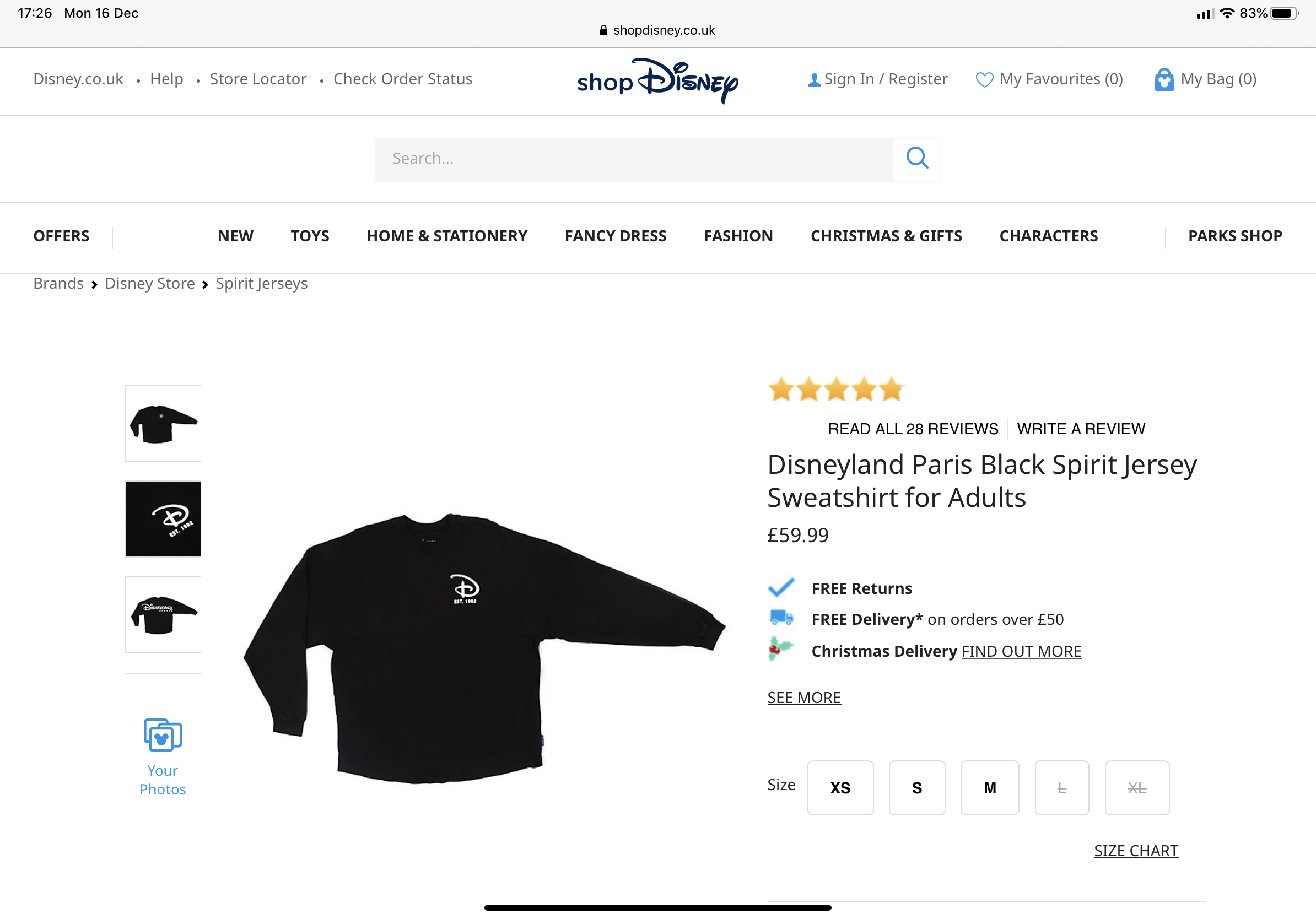Open Store Locator
This screenshot has width=1316, height=919.
[x=258, y=79]
